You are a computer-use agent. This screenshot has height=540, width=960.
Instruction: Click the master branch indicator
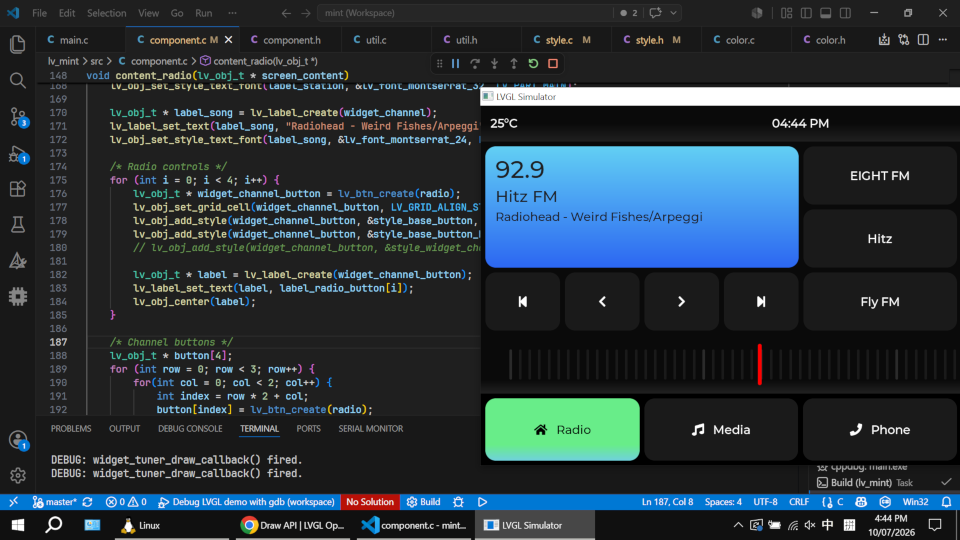[x=55, y=502]
